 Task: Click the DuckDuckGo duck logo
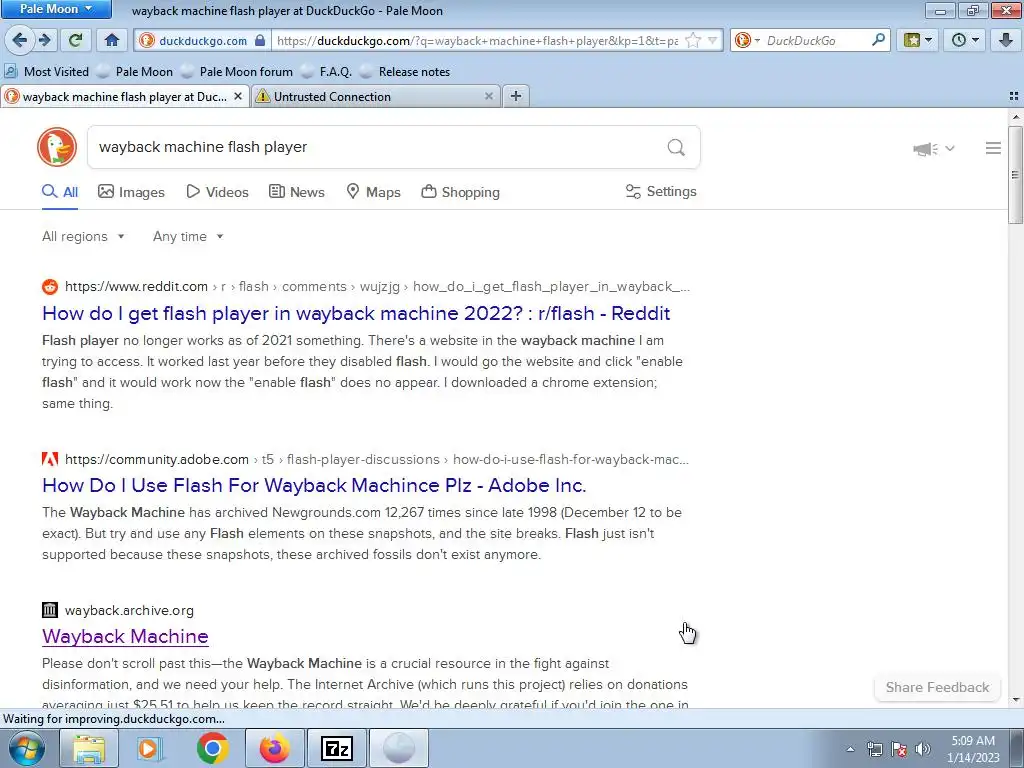tap(57, 147)
